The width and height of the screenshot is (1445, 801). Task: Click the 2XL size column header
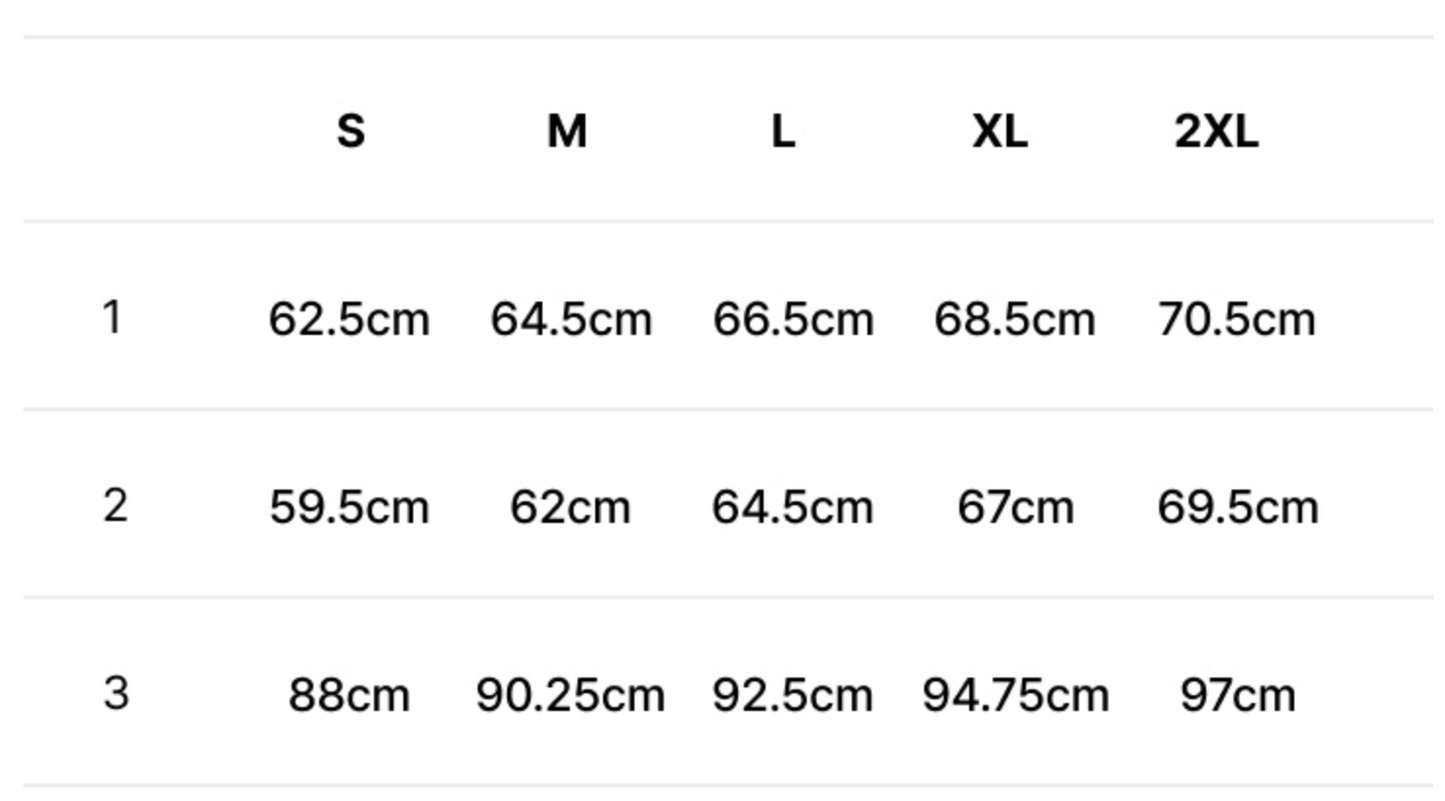pos(1216,131)
